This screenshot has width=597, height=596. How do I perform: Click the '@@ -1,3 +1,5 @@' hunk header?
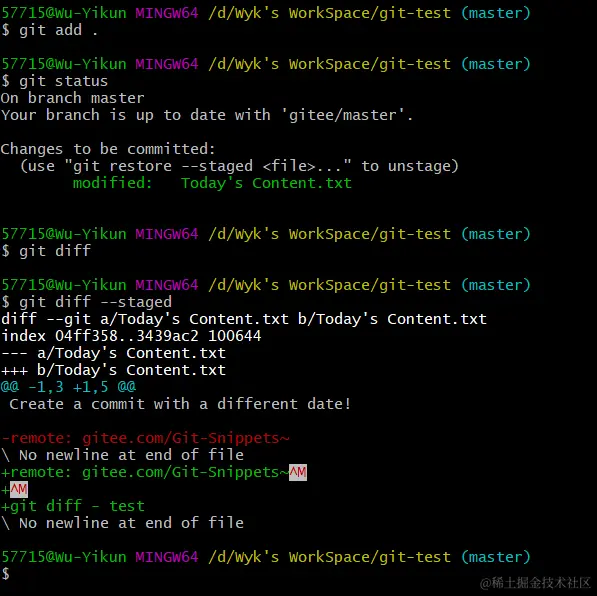pos(68,387)
